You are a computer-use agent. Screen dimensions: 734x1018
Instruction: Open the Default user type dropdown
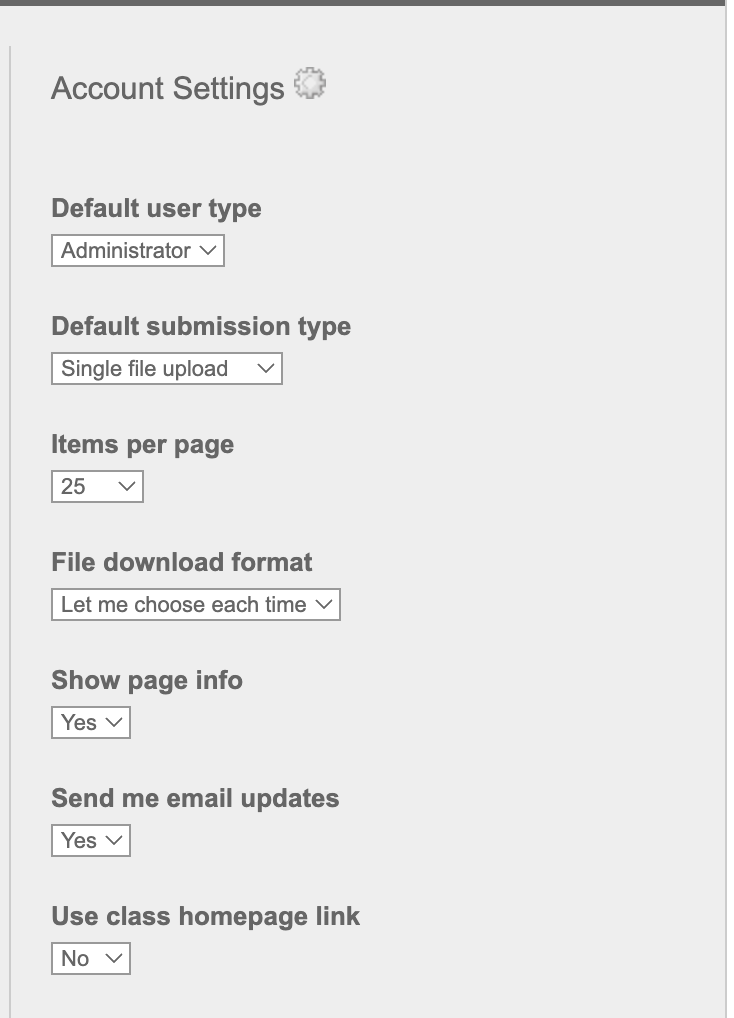[x=137, y=251]
